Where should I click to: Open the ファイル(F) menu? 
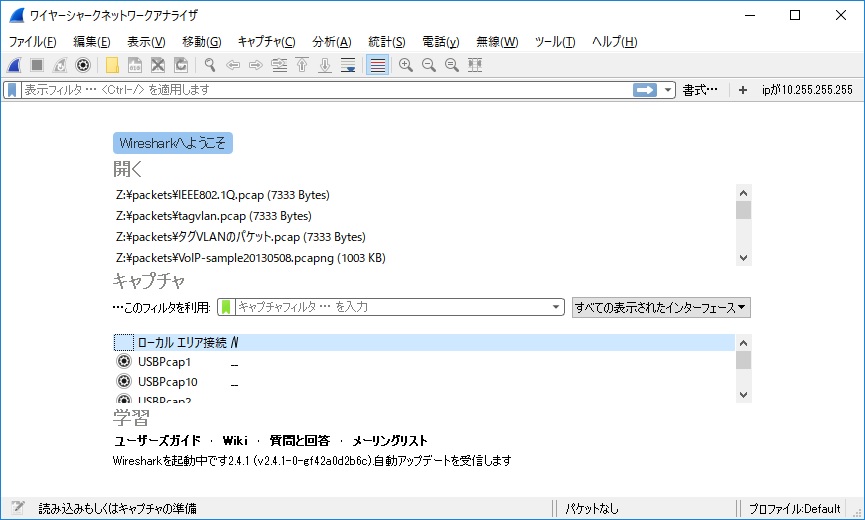(x=33, y=42)
